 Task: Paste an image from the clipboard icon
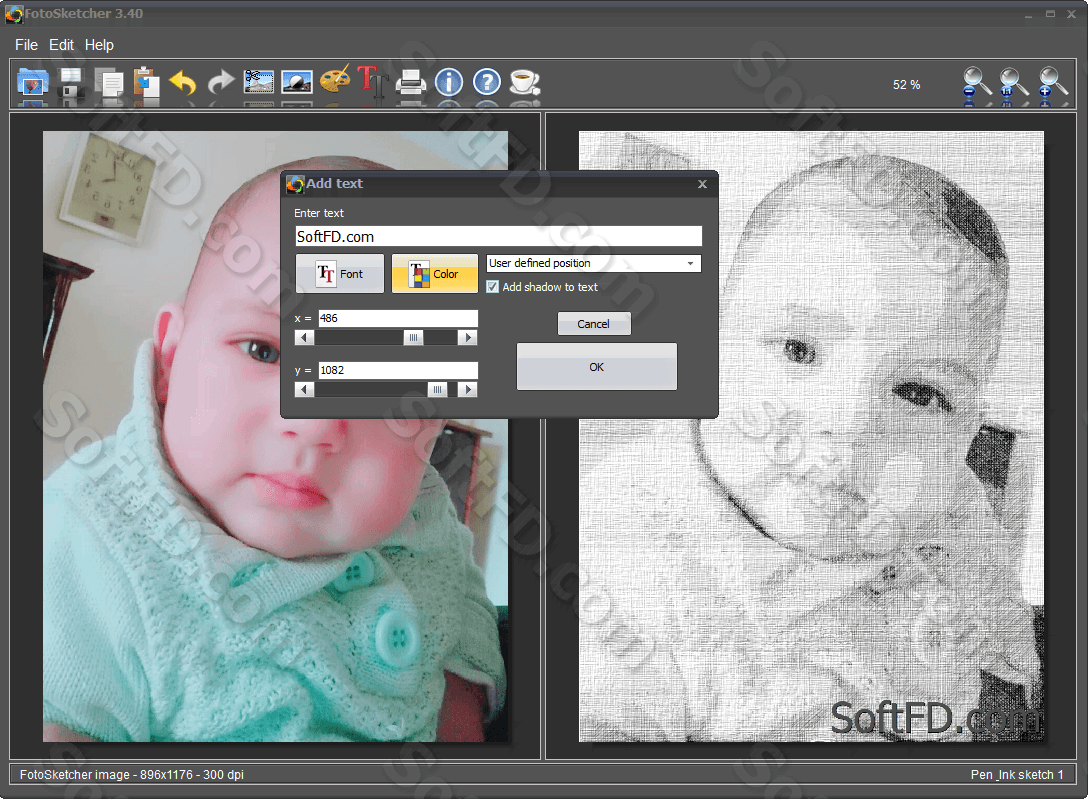point(146,83)
